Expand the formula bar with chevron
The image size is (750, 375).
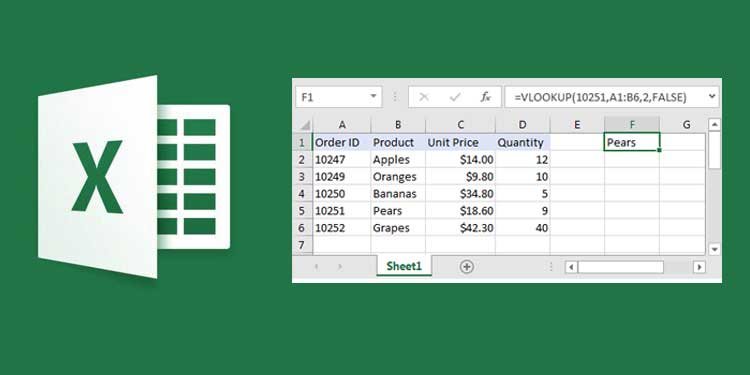pos(712,97)
